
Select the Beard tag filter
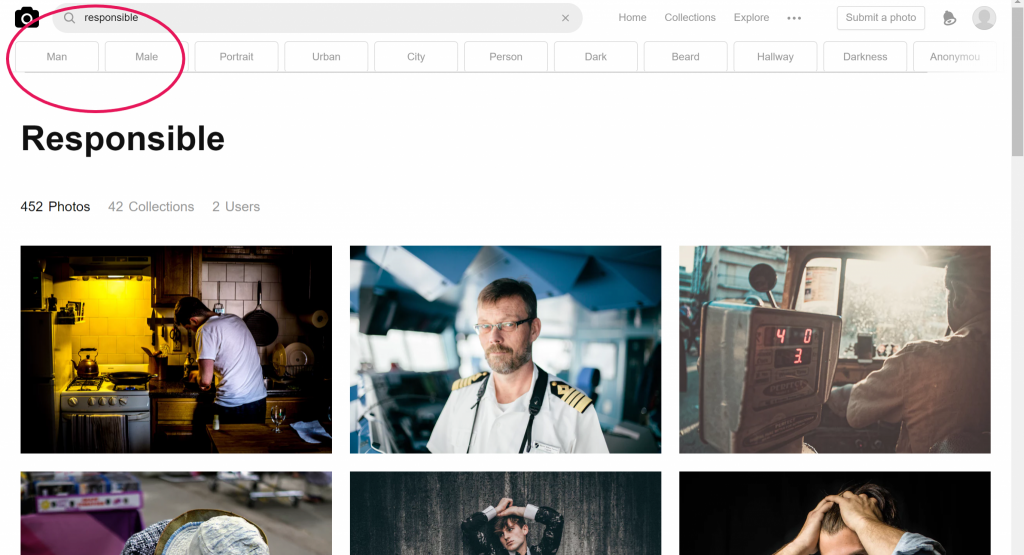point(685,57)
